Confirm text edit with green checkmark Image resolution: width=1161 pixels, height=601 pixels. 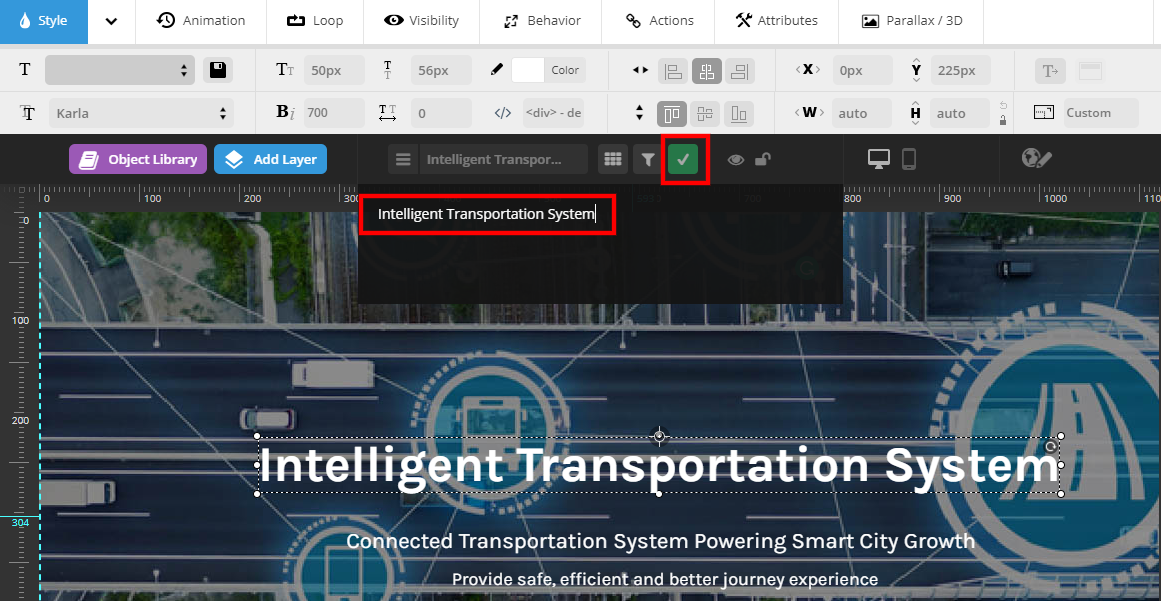683,159
